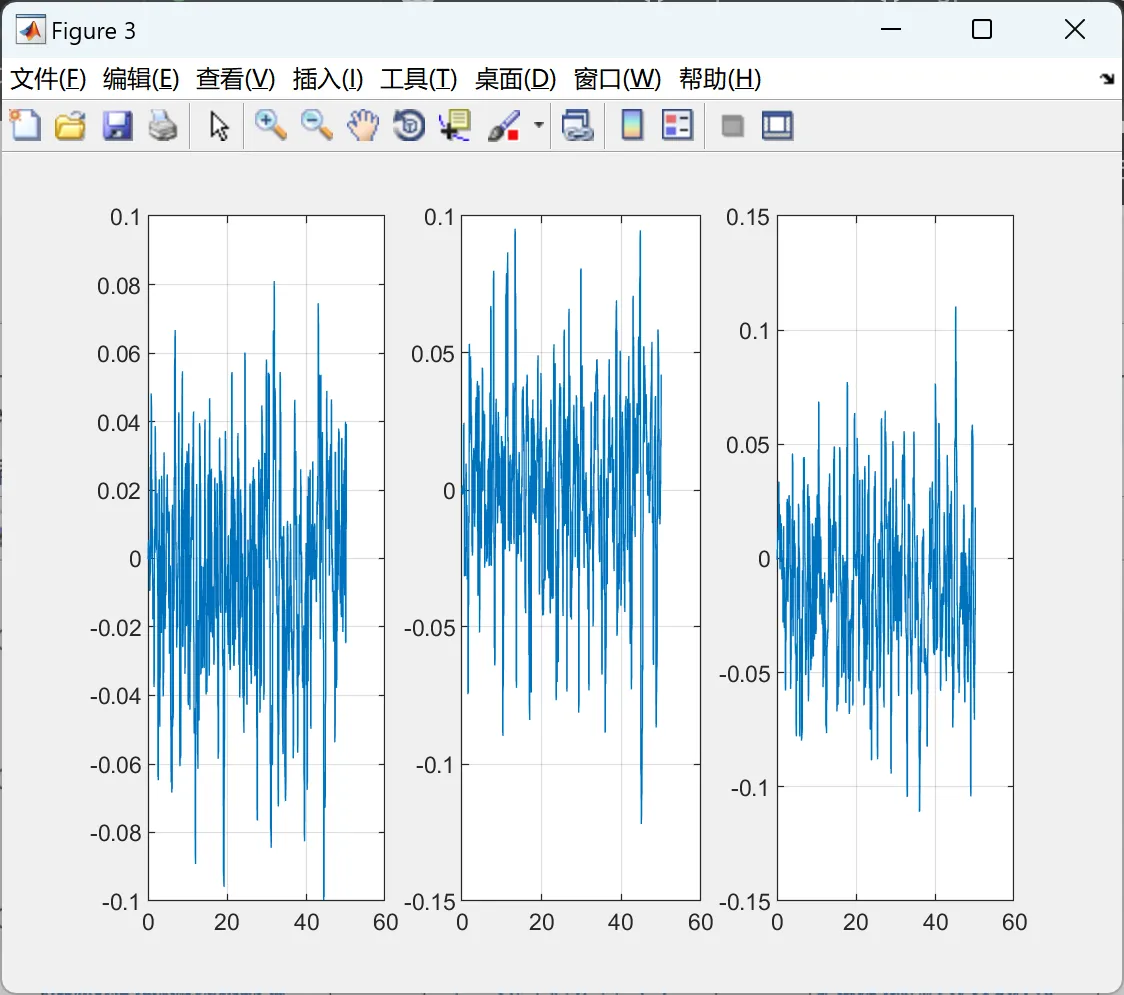
Task: Open the 查看(V) menu
Action: click(x=236, y=79)
